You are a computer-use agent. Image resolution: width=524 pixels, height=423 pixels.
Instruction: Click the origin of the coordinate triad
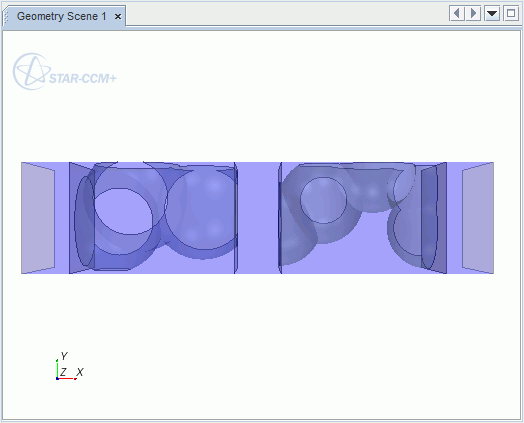click(x=57, y=378)
